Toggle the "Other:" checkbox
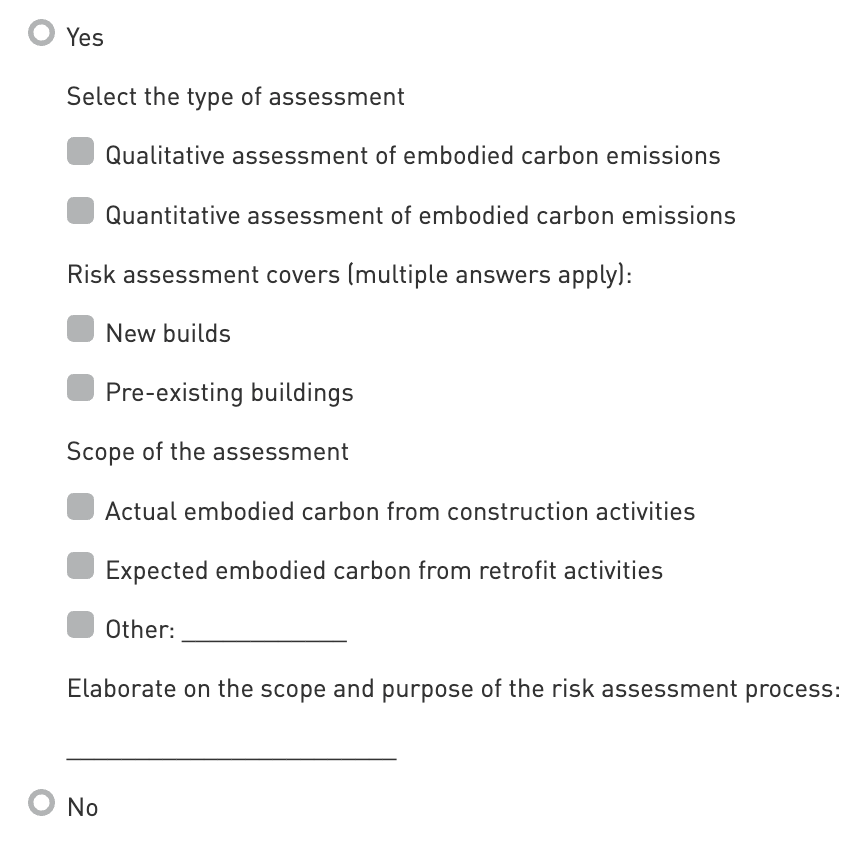The height and width of the screenshot is (842, 866). (80, 626)
